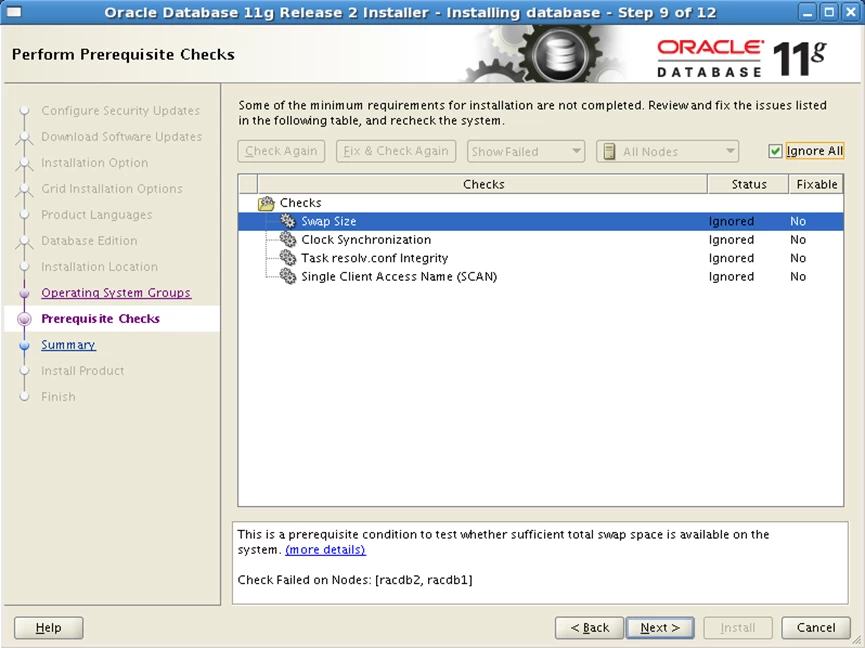Click the server icon in the All Nodes selector
865x648 pixels.
(x=609, y=151)
